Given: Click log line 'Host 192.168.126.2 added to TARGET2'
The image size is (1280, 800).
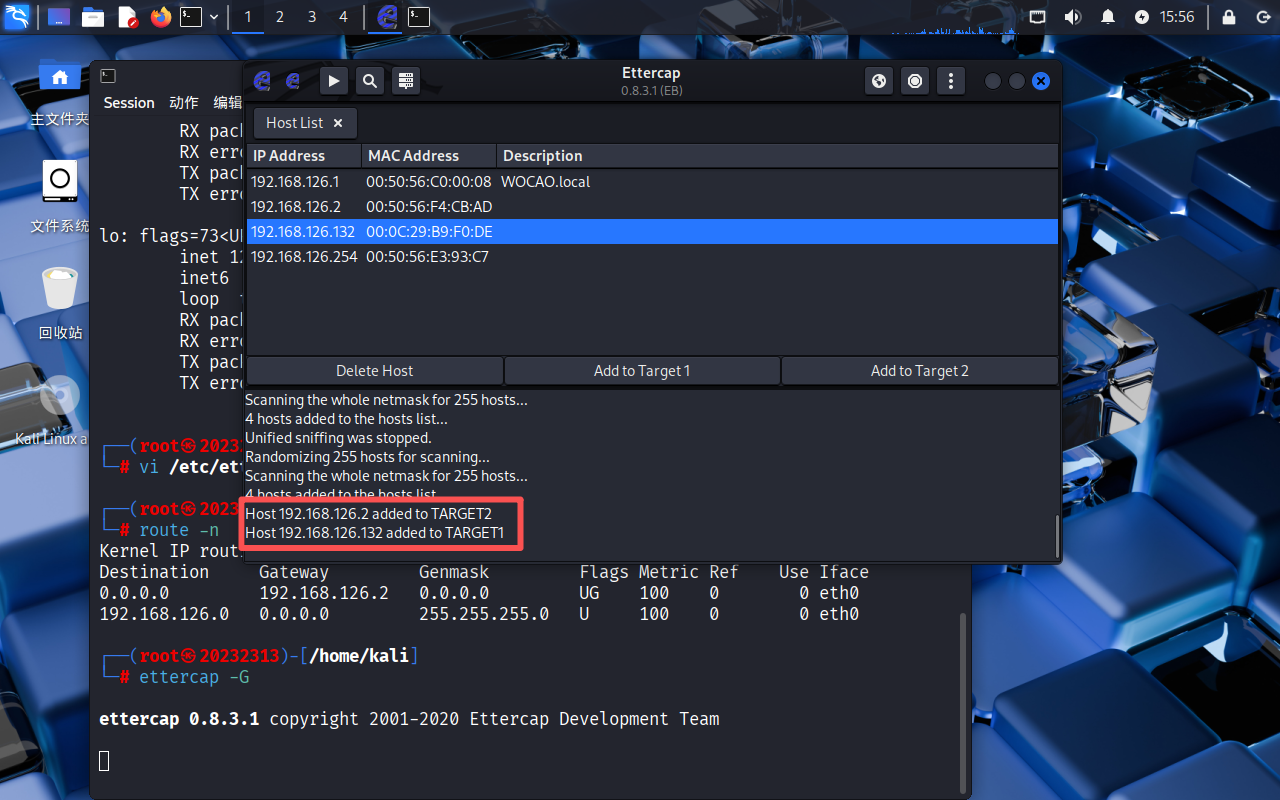Looking at the screenshot, I should coord(368,514).
